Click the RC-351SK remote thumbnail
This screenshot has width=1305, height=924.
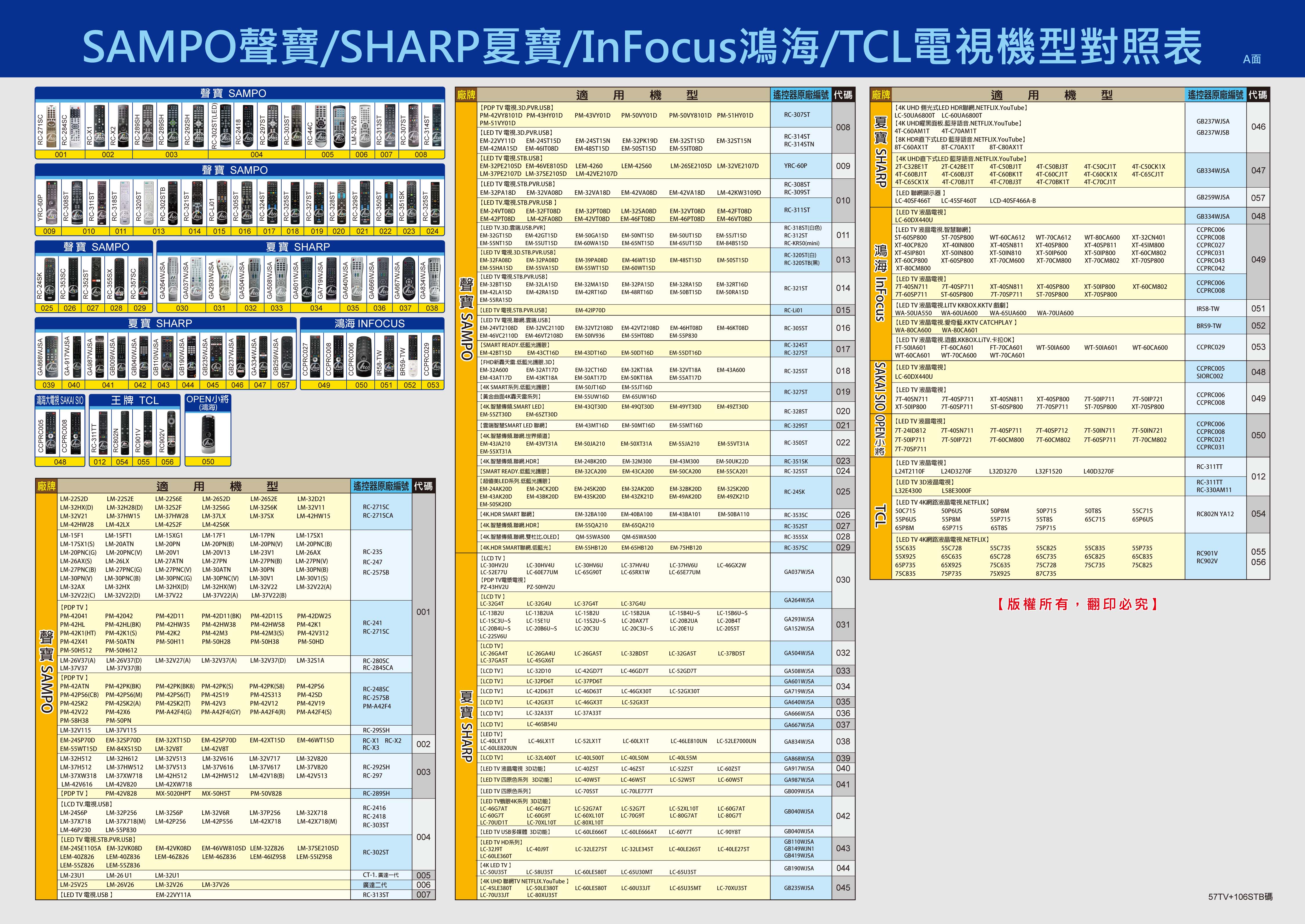(x=412, y=202)
